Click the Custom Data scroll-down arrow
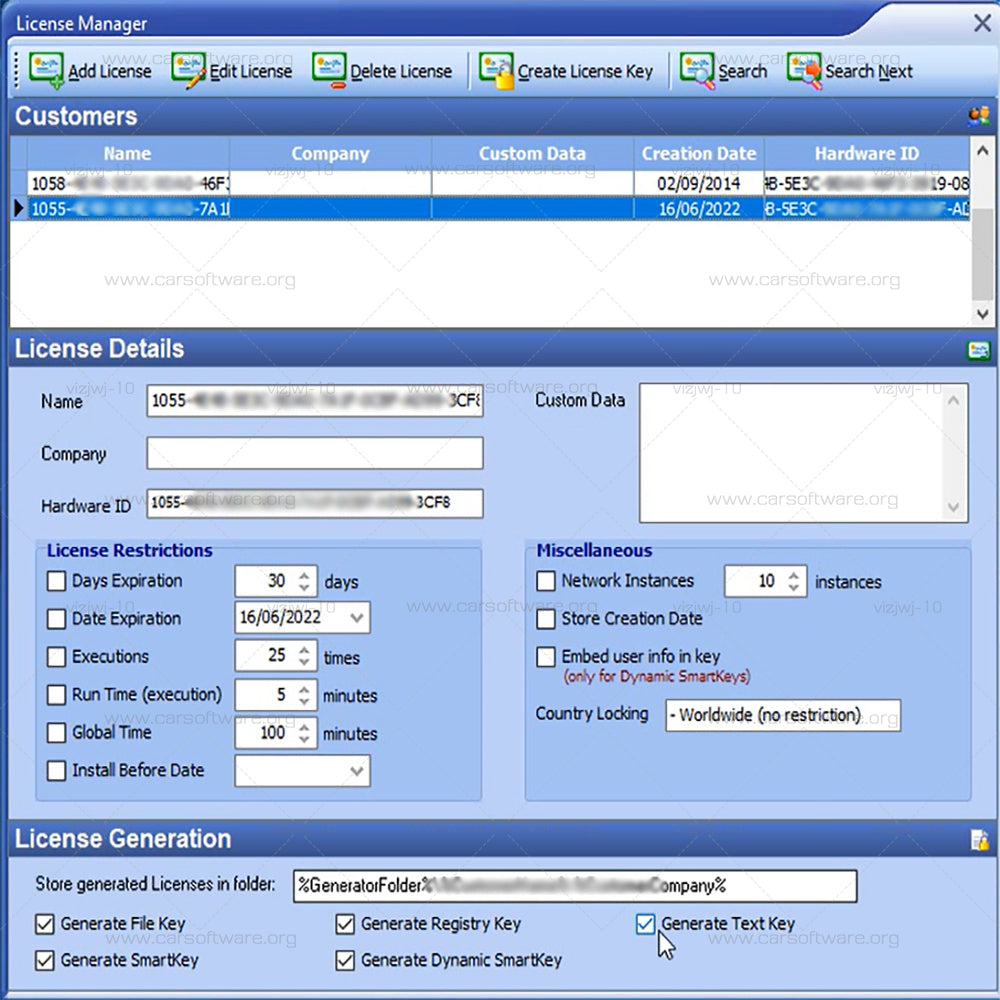This screenshot has width=1000, height=1000. tap(953, 507)
